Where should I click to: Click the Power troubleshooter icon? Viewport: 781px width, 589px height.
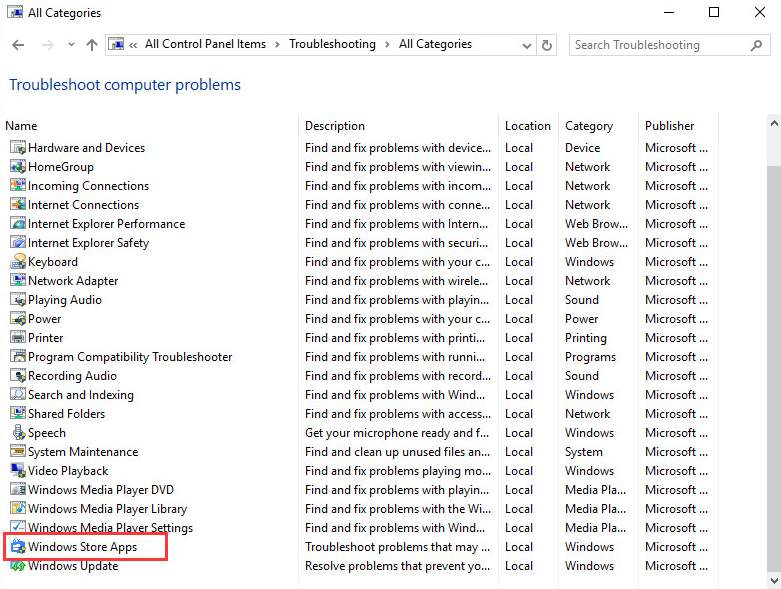[18, 319]
